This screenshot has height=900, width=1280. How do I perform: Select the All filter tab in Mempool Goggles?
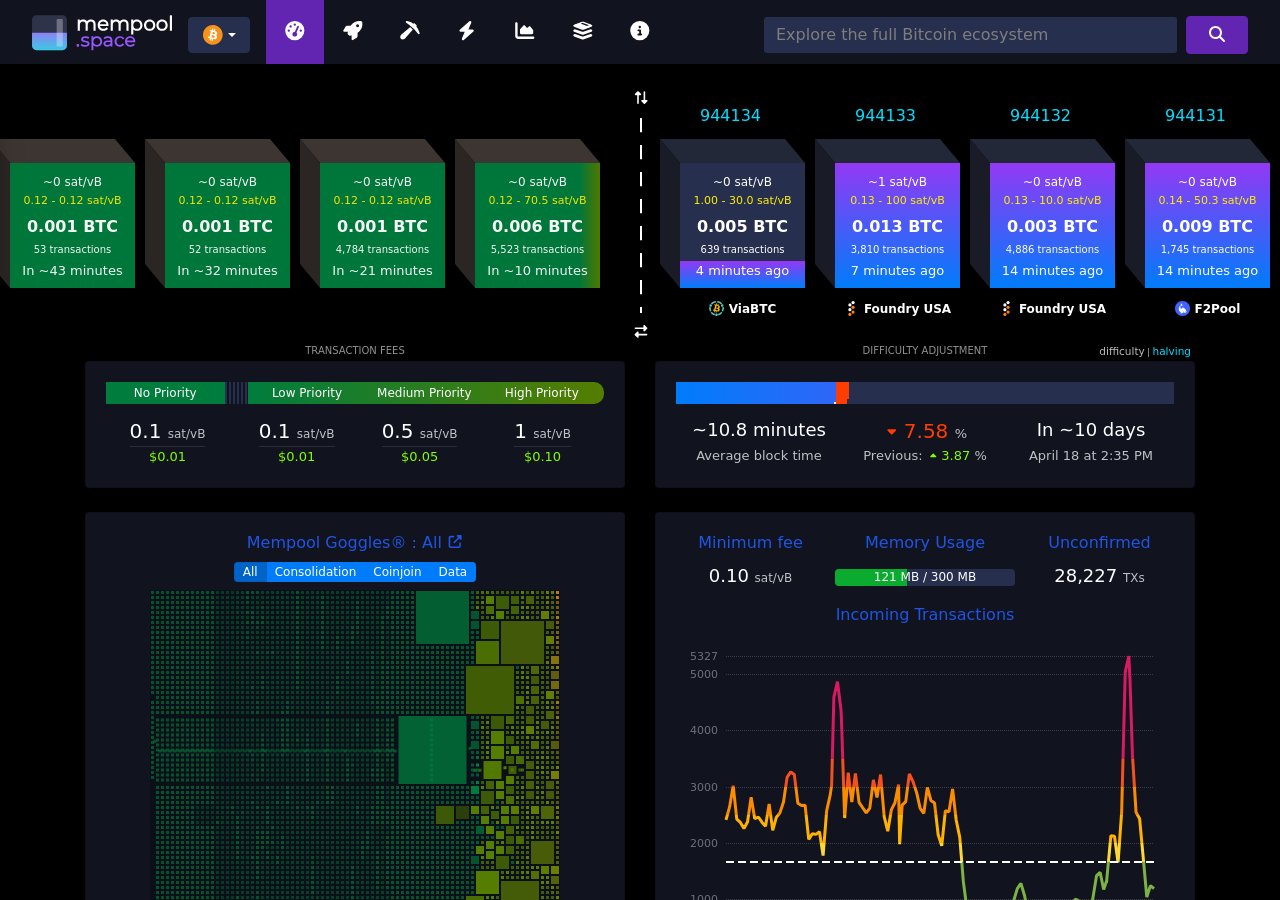pos(250,571)
